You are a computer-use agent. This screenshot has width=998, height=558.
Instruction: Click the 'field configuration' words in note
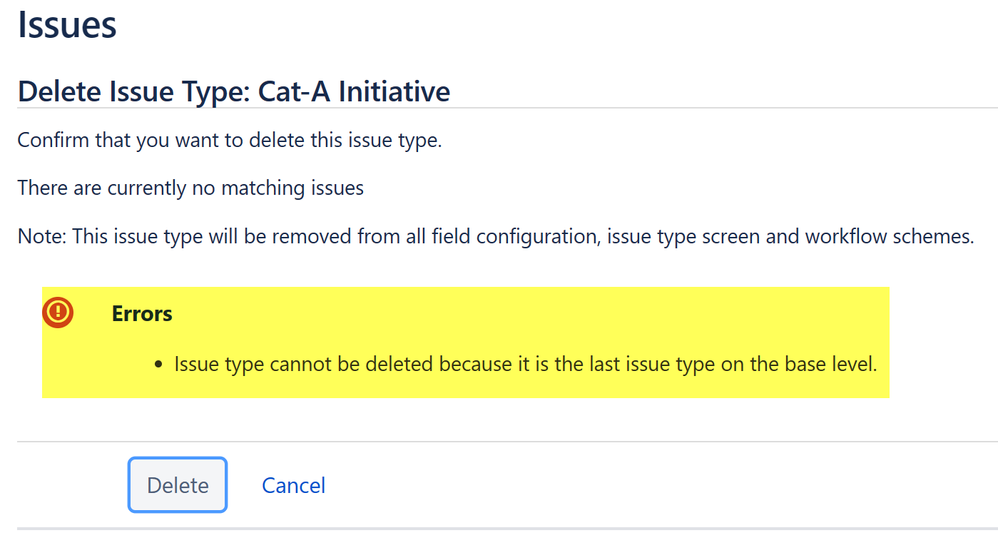516,236
